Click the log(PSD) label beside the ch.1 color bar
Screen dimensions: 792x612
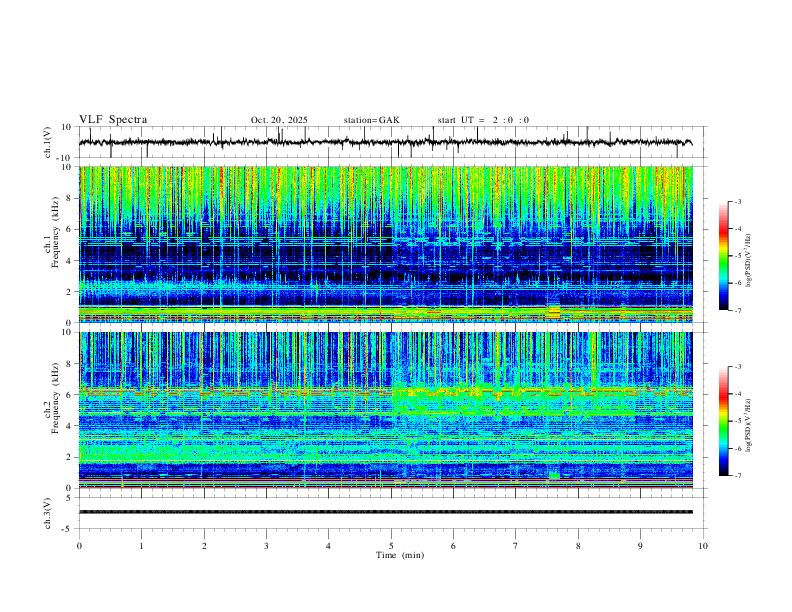coord(749,261)
